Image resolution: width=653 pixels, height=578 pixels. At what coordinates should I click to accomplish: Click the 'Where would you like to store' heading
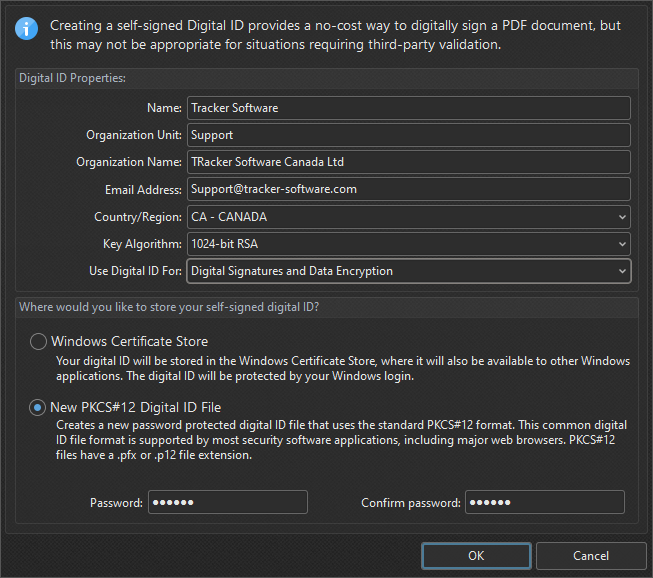click(169, 307)
